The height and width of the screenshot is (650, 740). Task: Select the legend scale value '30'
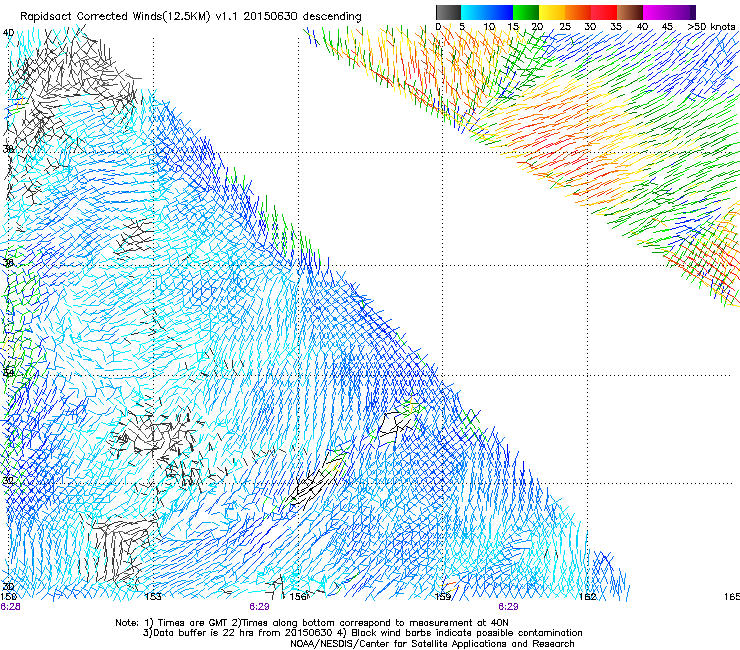[x=590, y=27]
